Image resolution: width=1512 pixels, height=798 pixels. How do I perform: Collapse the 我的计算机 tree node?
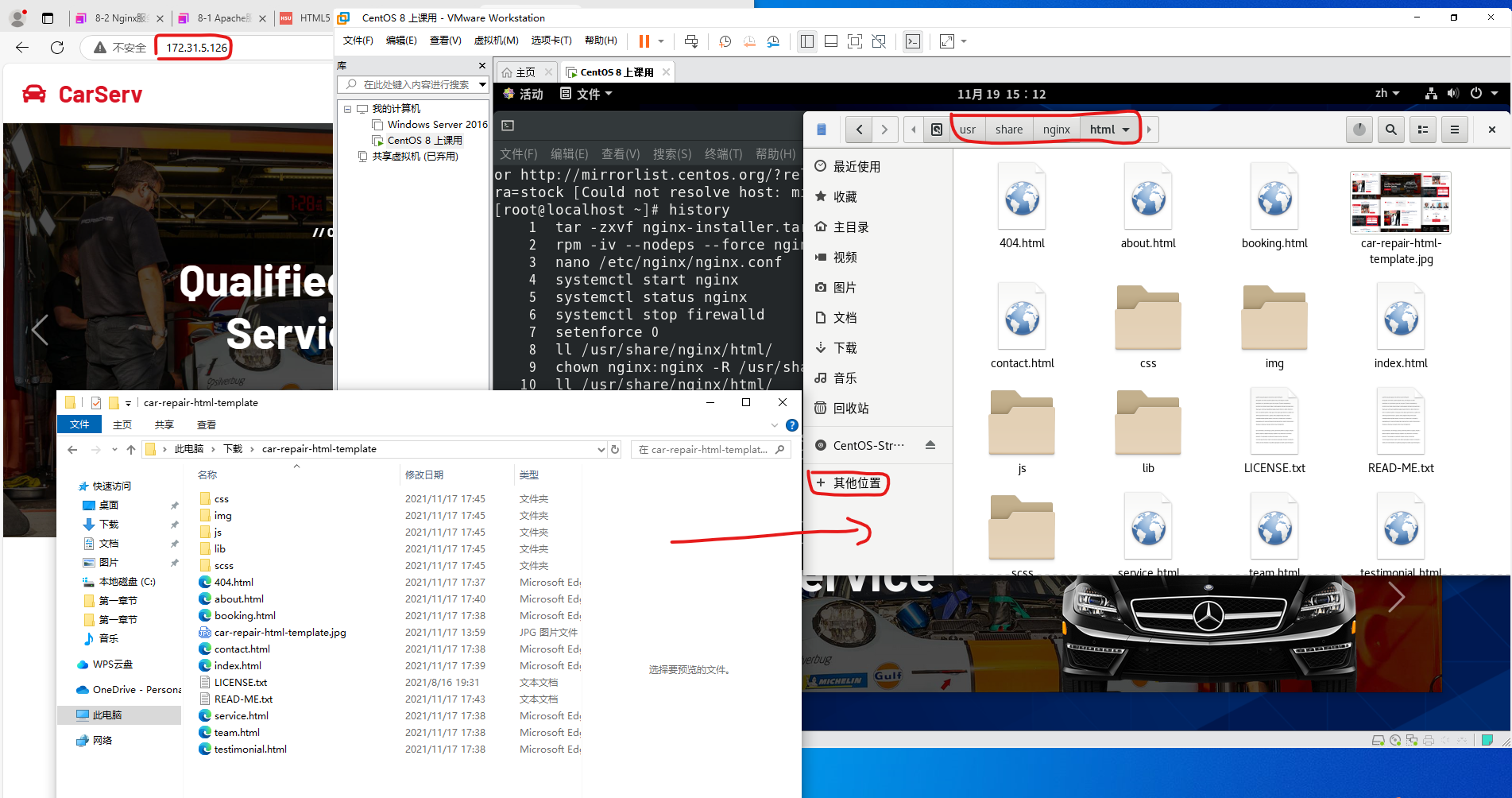[347, 109]
